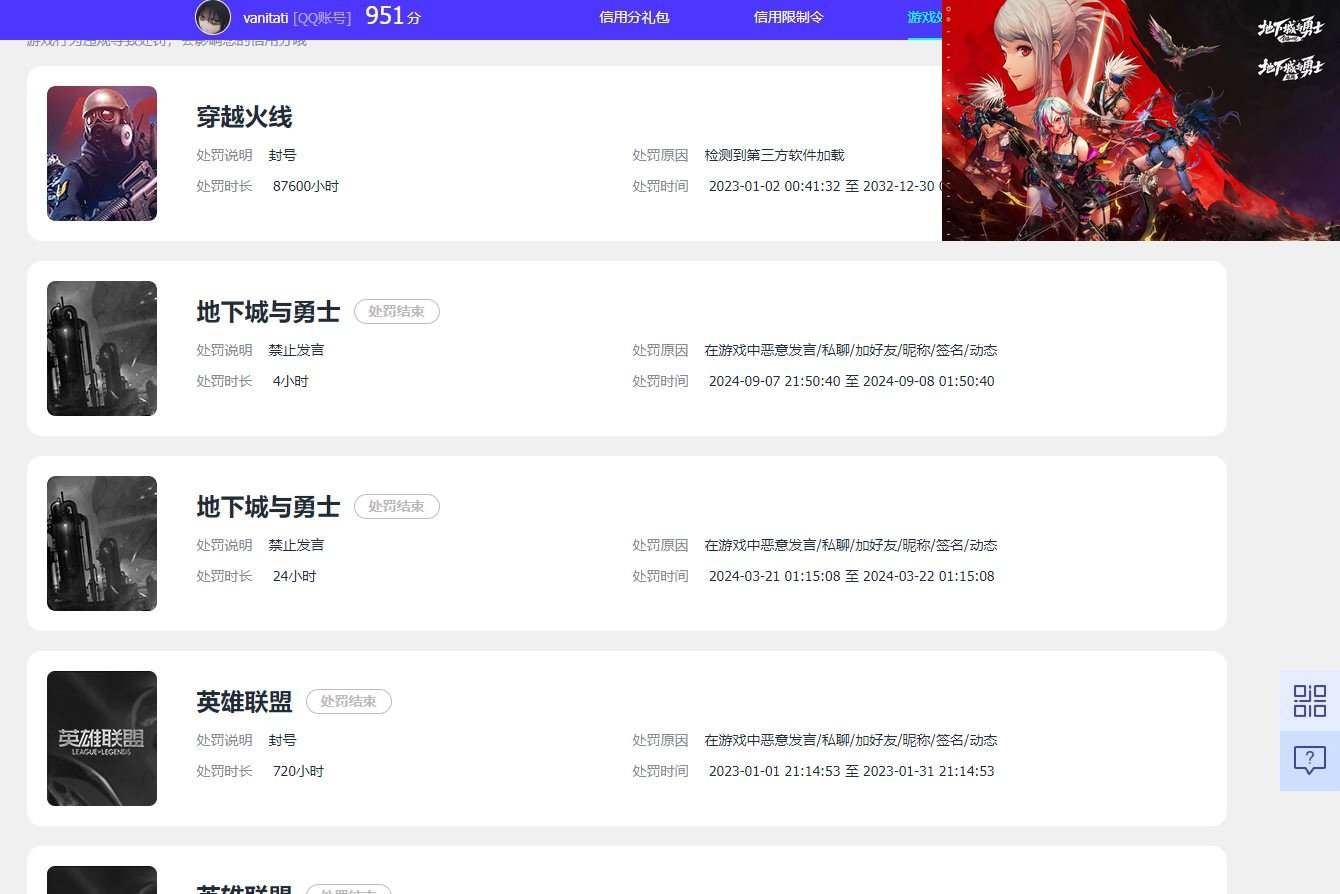Click the 处罚结束 badge on the 720小时 card
This screenshot has width=1340, height=894.
coord(349,702)
